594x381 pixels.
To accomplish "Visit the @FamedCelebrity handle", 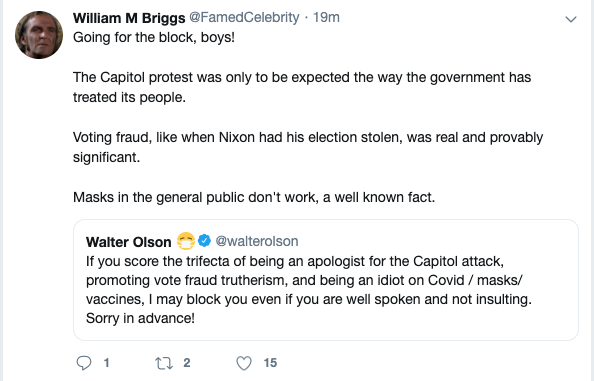I will point(244,17).
